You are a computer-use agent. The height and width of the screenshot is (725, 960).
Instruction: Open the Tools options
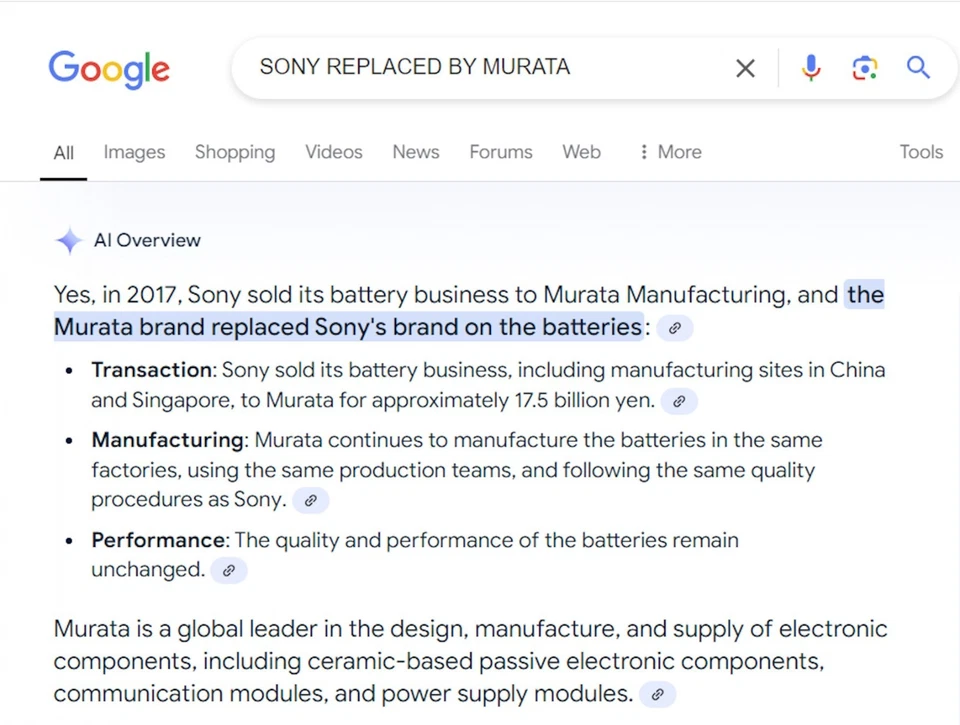tap(920, 152)
